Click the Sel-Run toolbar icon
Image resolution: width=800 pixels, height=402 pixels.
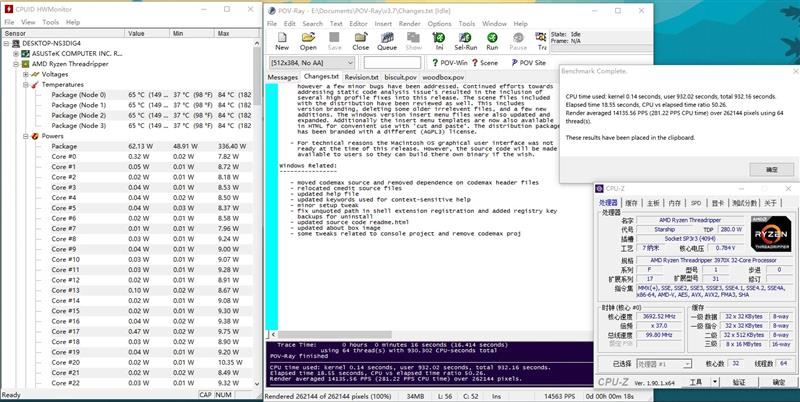pyautogui.click(x=465, y=38)
